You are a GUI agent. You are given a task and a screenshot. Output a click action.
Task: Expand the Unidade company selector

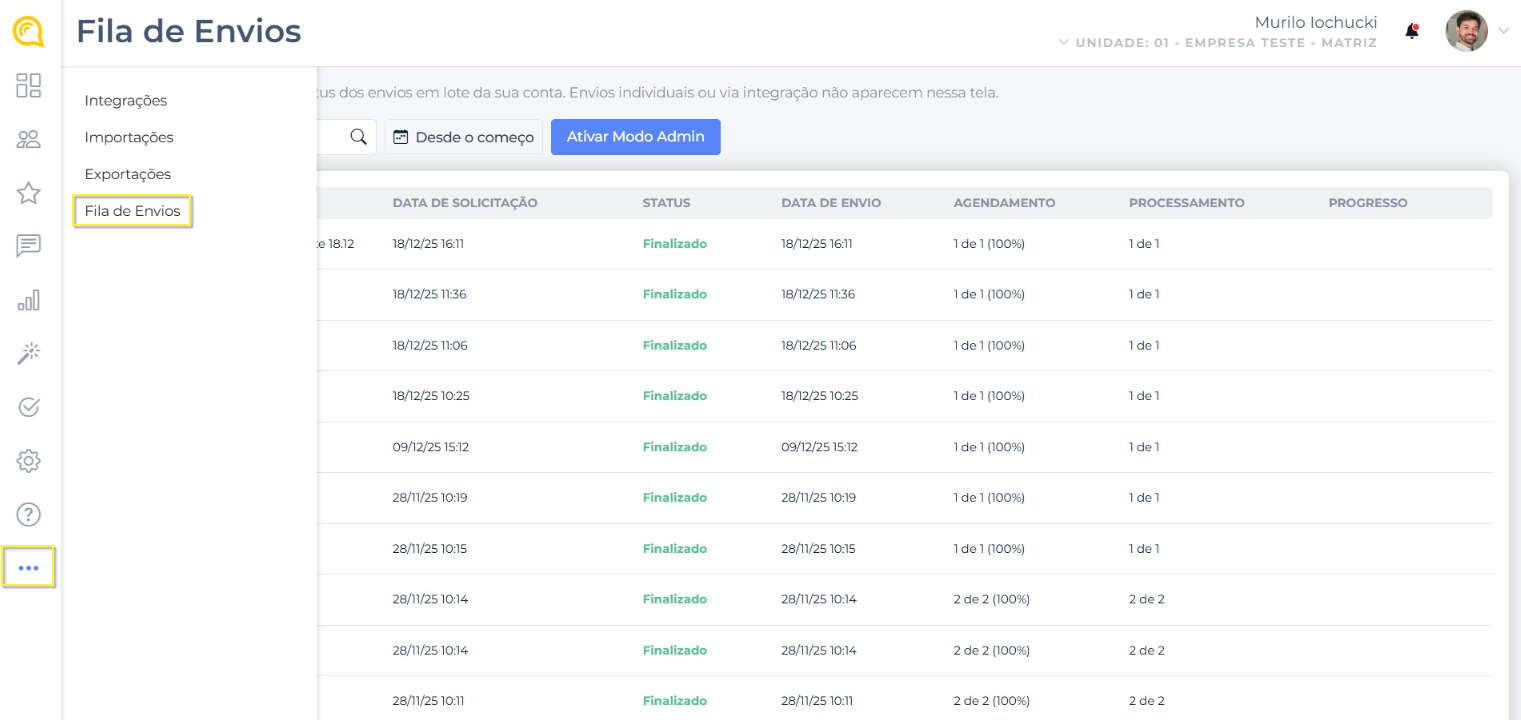[1218, 43]
